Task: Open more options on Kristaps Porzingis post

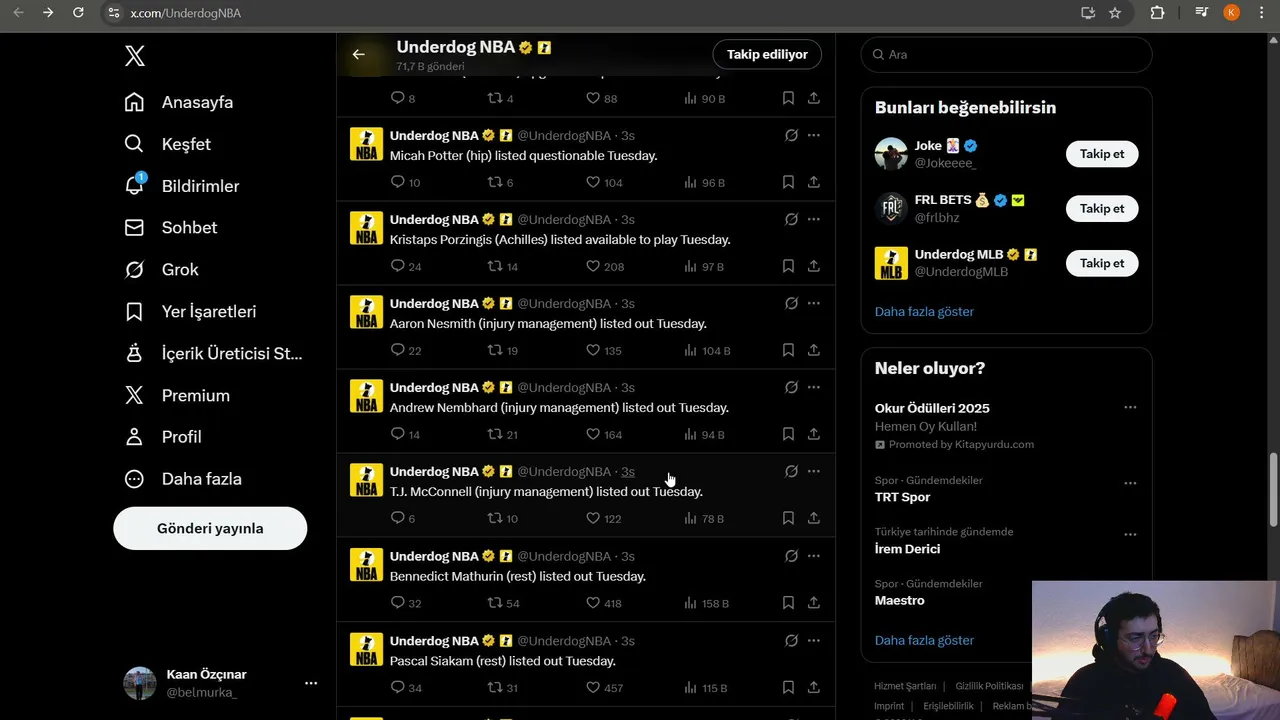Action: [x=814, y=219]
